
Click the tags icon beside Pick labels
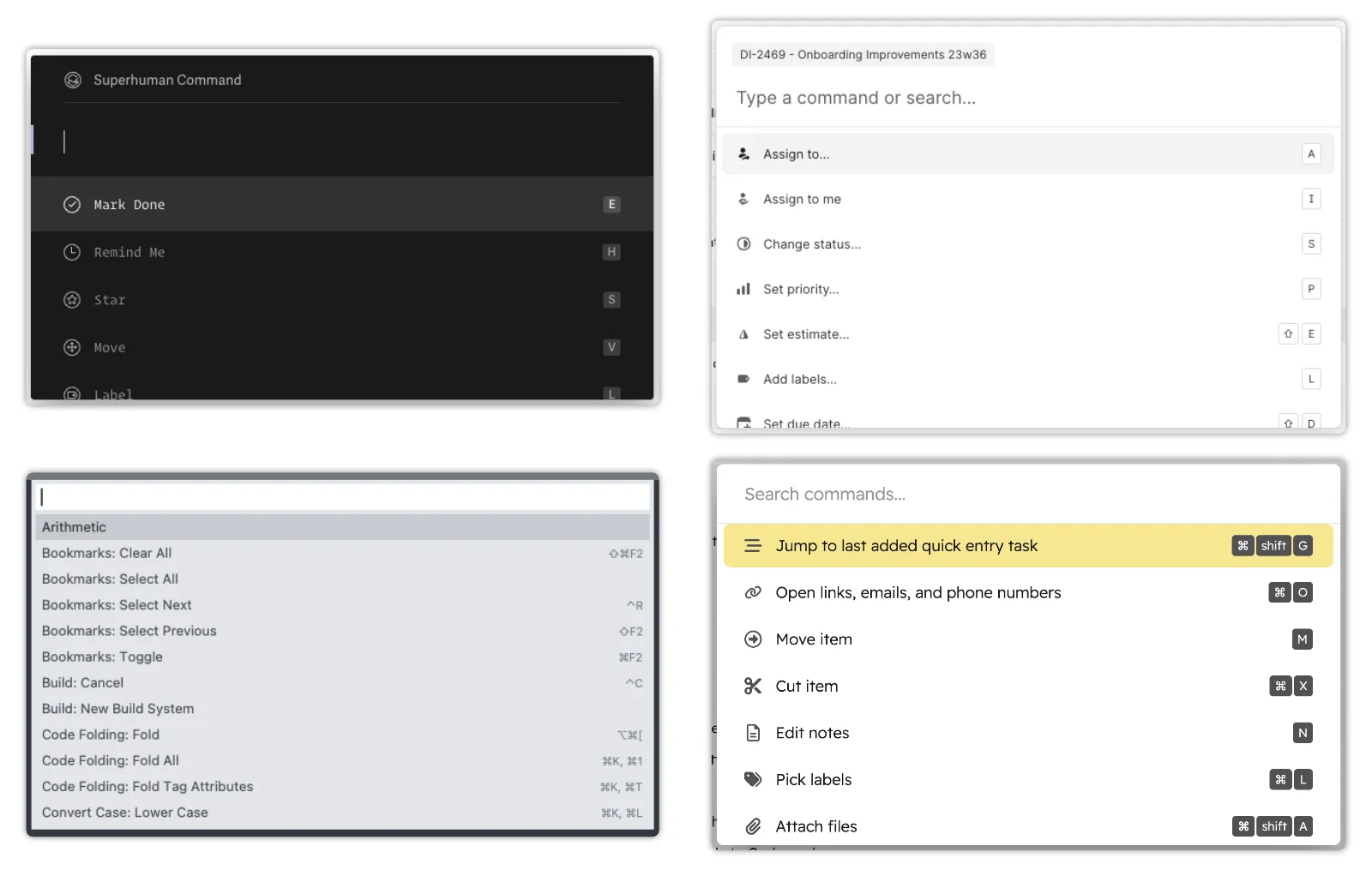[x=753, y=779]
